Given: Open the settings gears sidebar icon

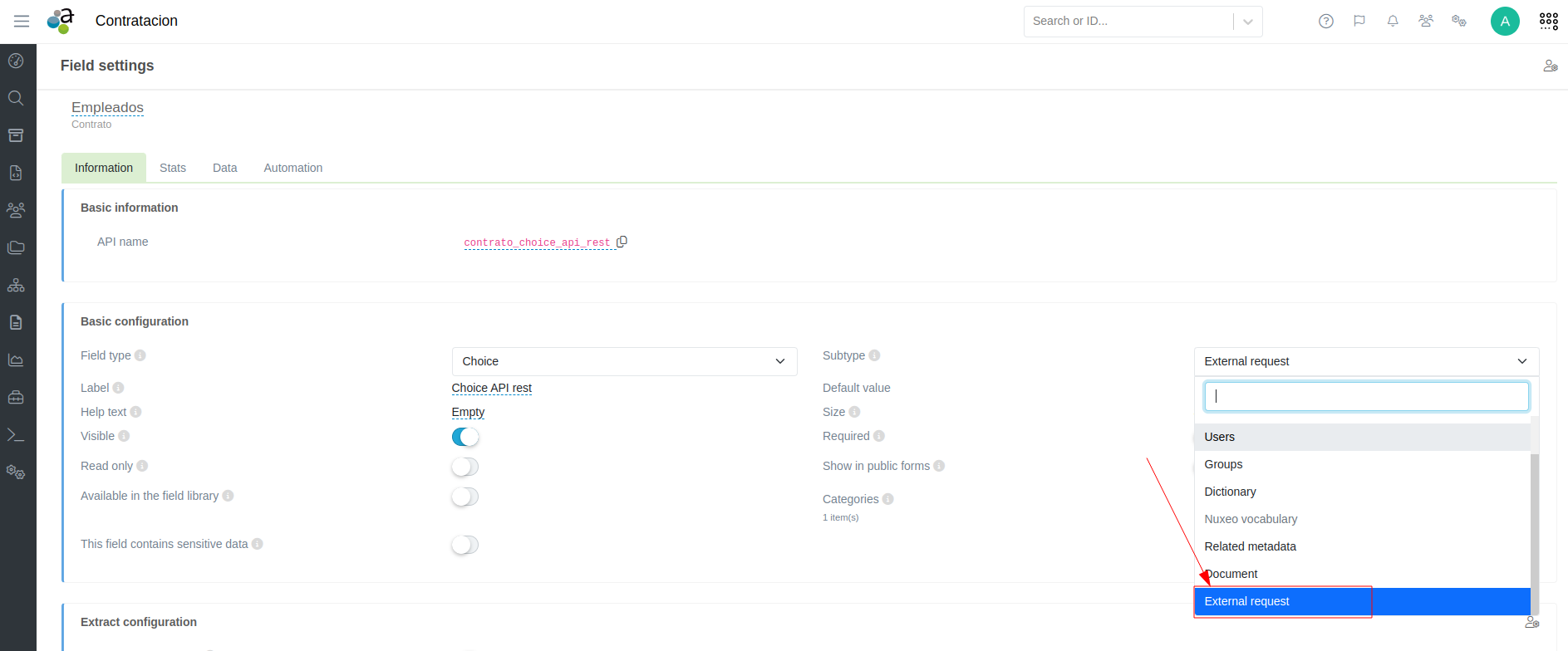Looking at the screenshot, I should click(x=16, y=472).
